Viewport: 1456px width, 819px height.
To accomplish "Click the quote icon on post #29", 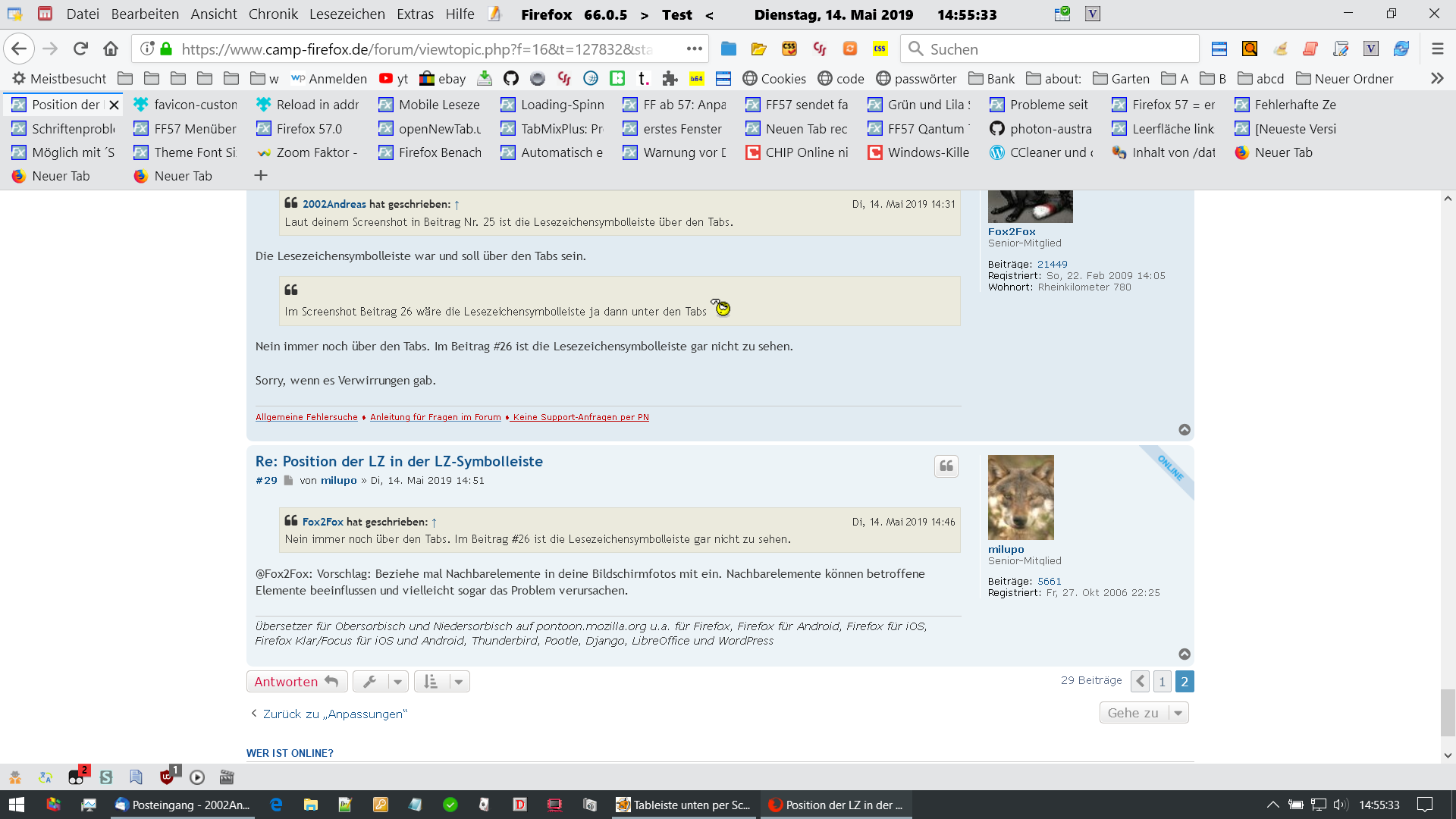I will [946, 466].
